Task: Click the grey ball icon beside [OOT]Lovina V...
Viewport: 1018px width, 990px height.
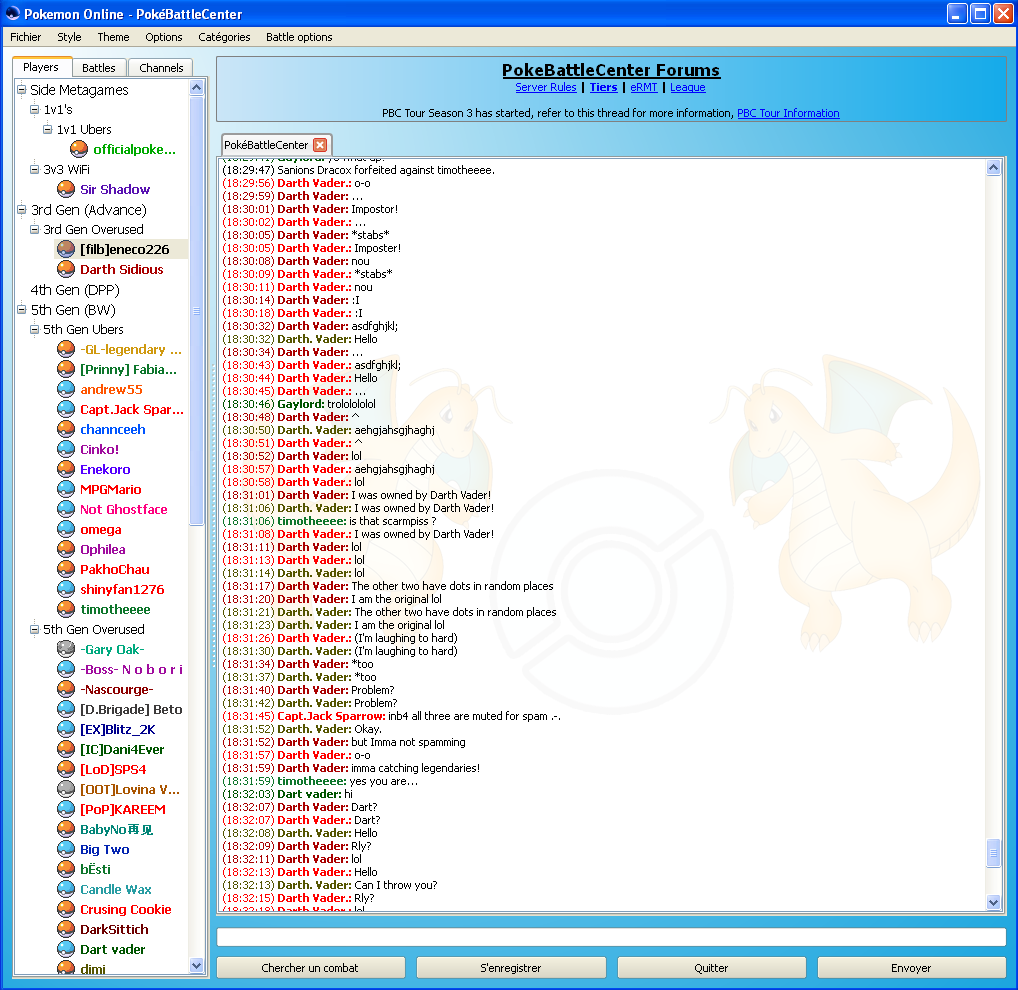Action: [66, 789]
